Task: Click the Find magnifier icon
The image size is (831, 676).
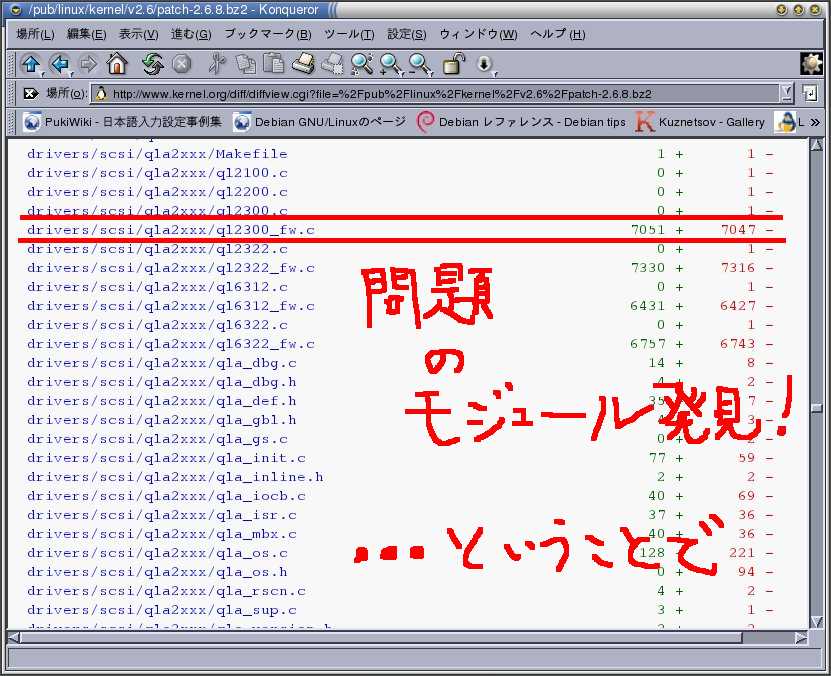Action: tap(362, 64)
